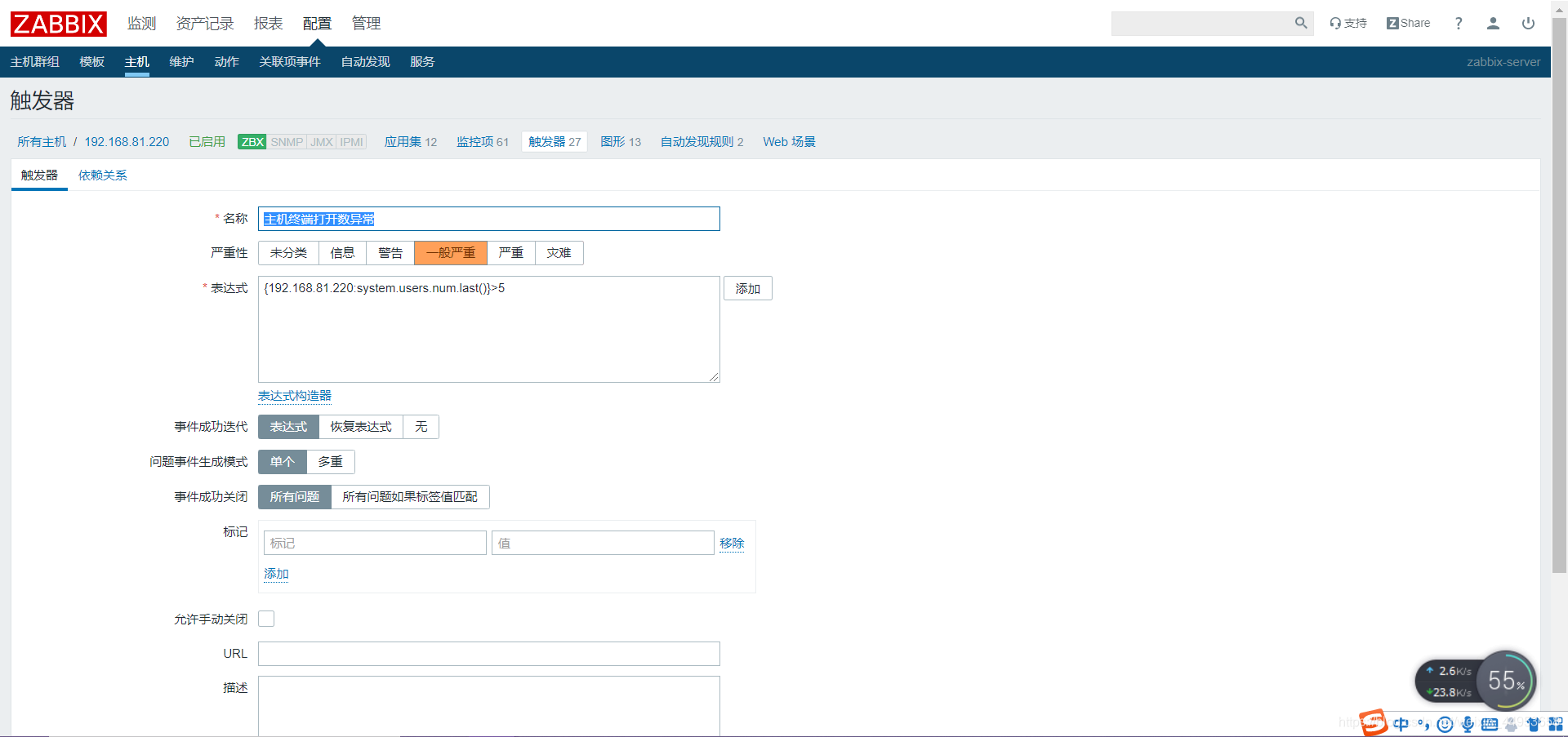Choose 所有问题 close option
Viewport: 1568px width, 737px height.
coord(295,497)
